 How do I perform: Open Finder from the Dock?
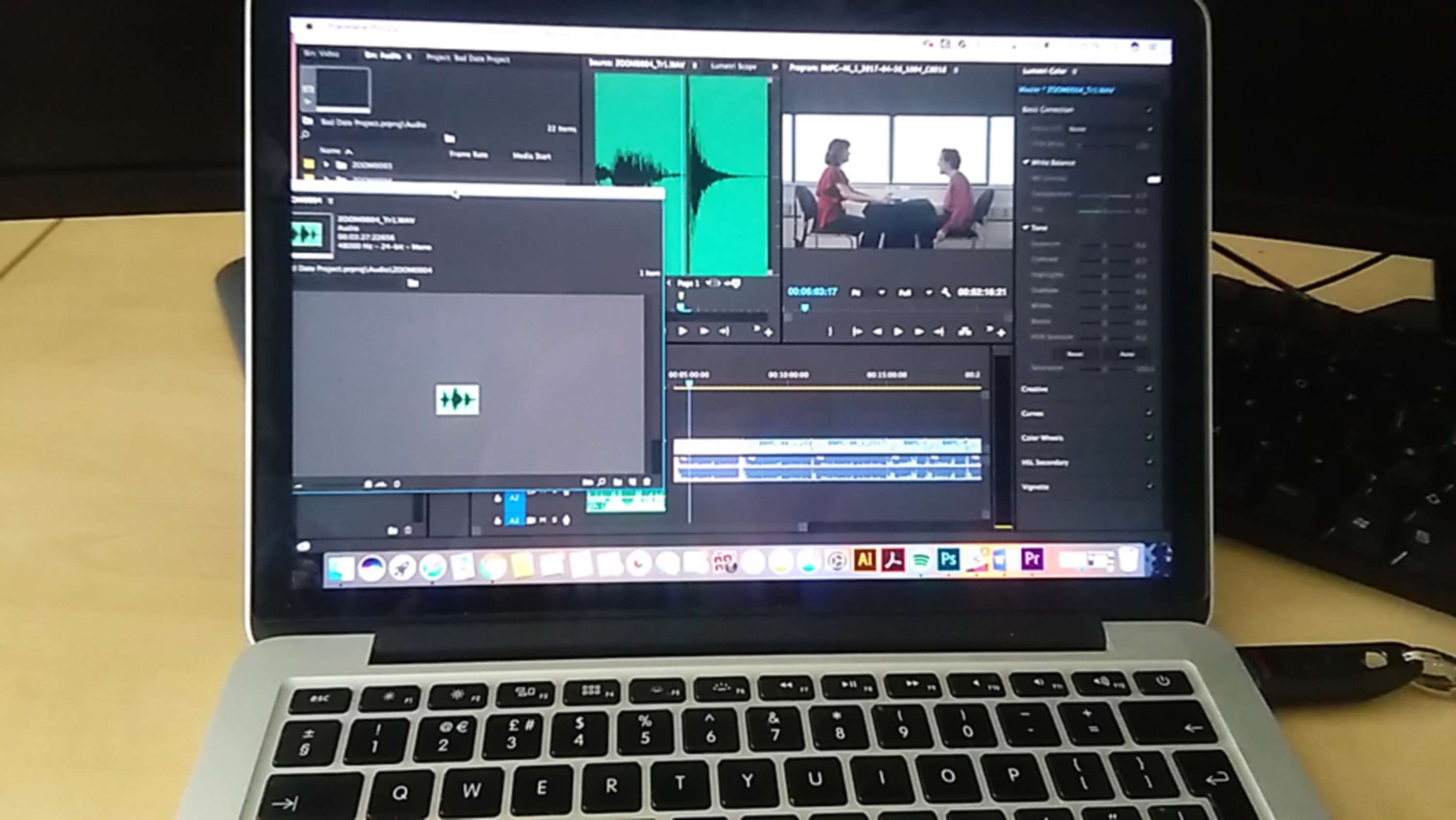pyautogui.click(x=341, y=569)
